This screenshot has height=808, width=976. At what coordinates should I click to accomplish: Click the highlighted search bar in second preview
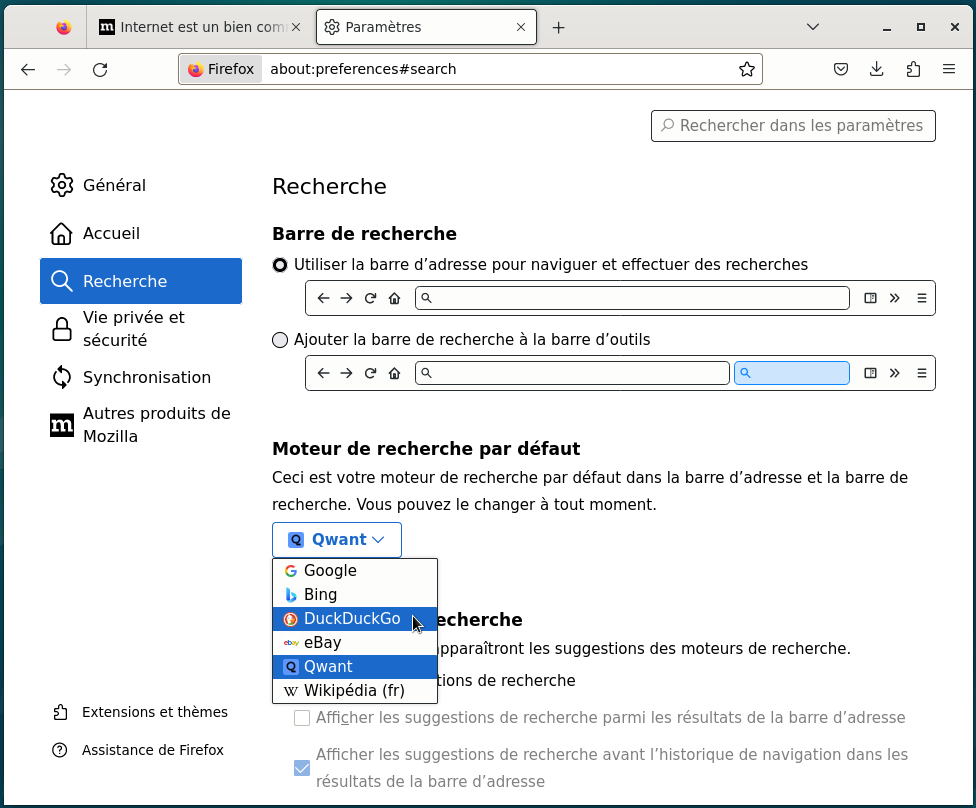pos(792,373)
